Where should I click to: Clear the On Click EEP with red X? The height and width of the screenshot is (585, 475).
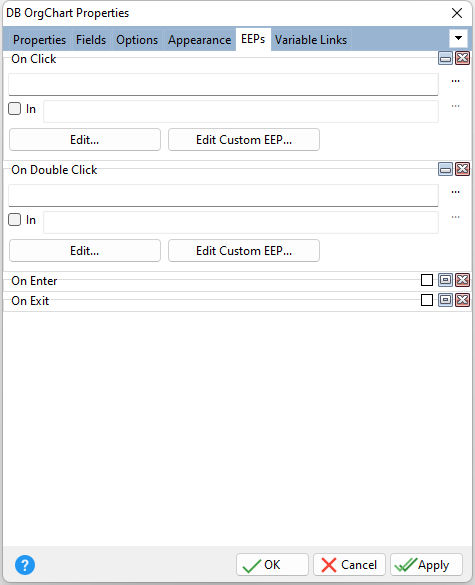pos(462,58)
